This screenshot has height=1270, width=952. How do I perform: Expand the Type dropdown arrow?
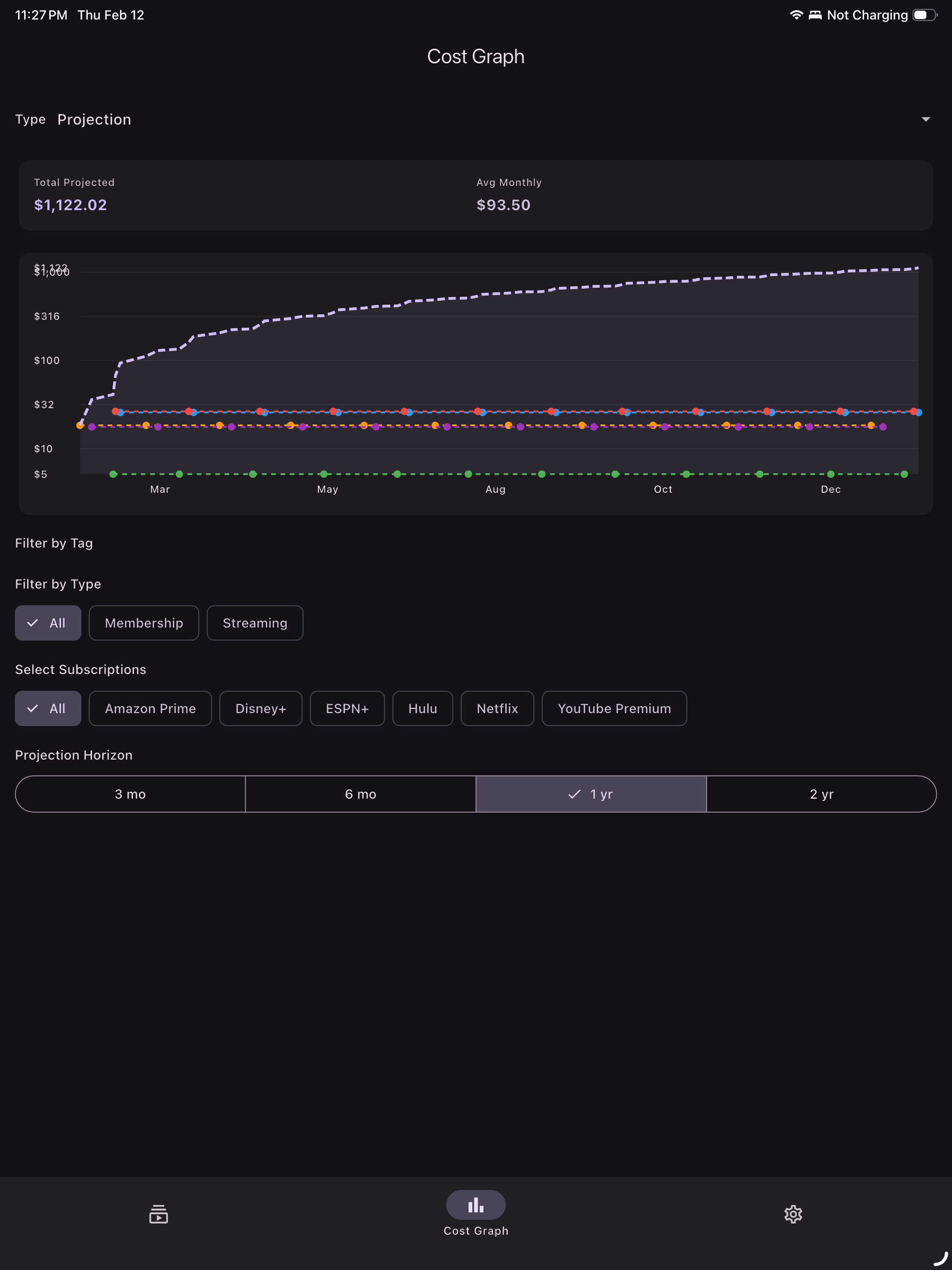click(926, 119)
